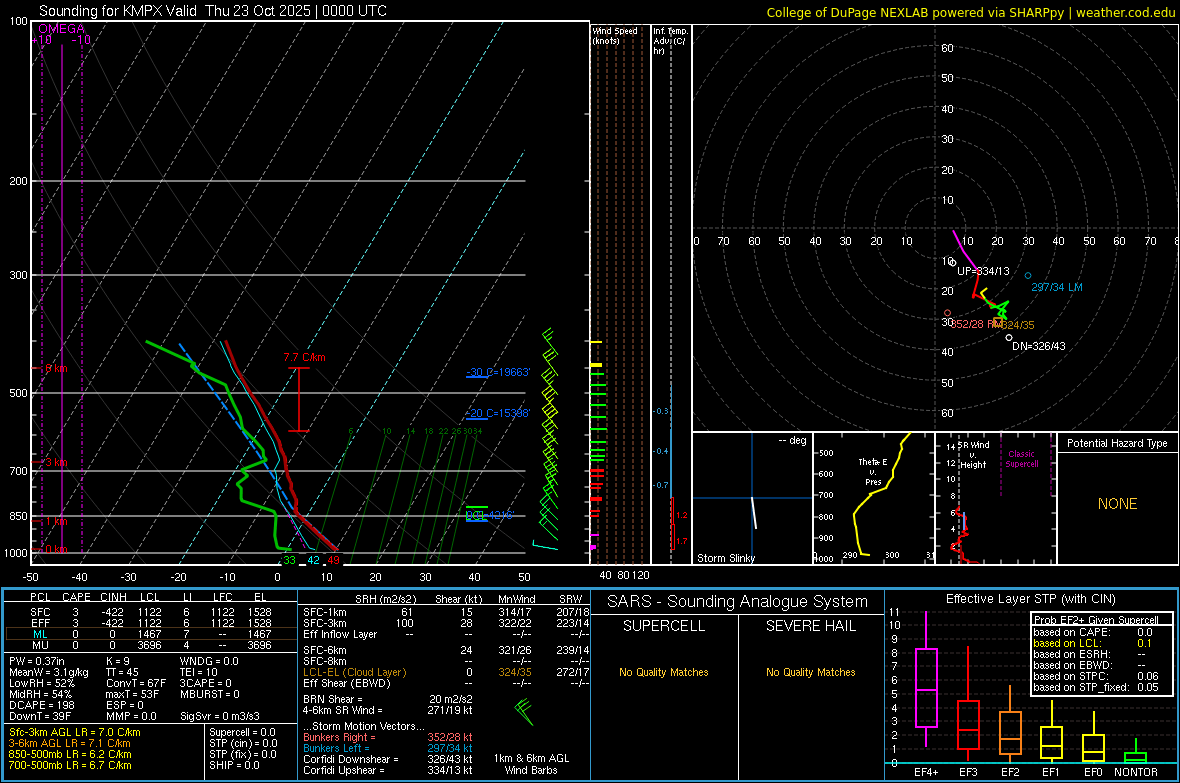
Task: Click the 7.7 C/km lapse rate label
Action: click(x=304, y=358)
